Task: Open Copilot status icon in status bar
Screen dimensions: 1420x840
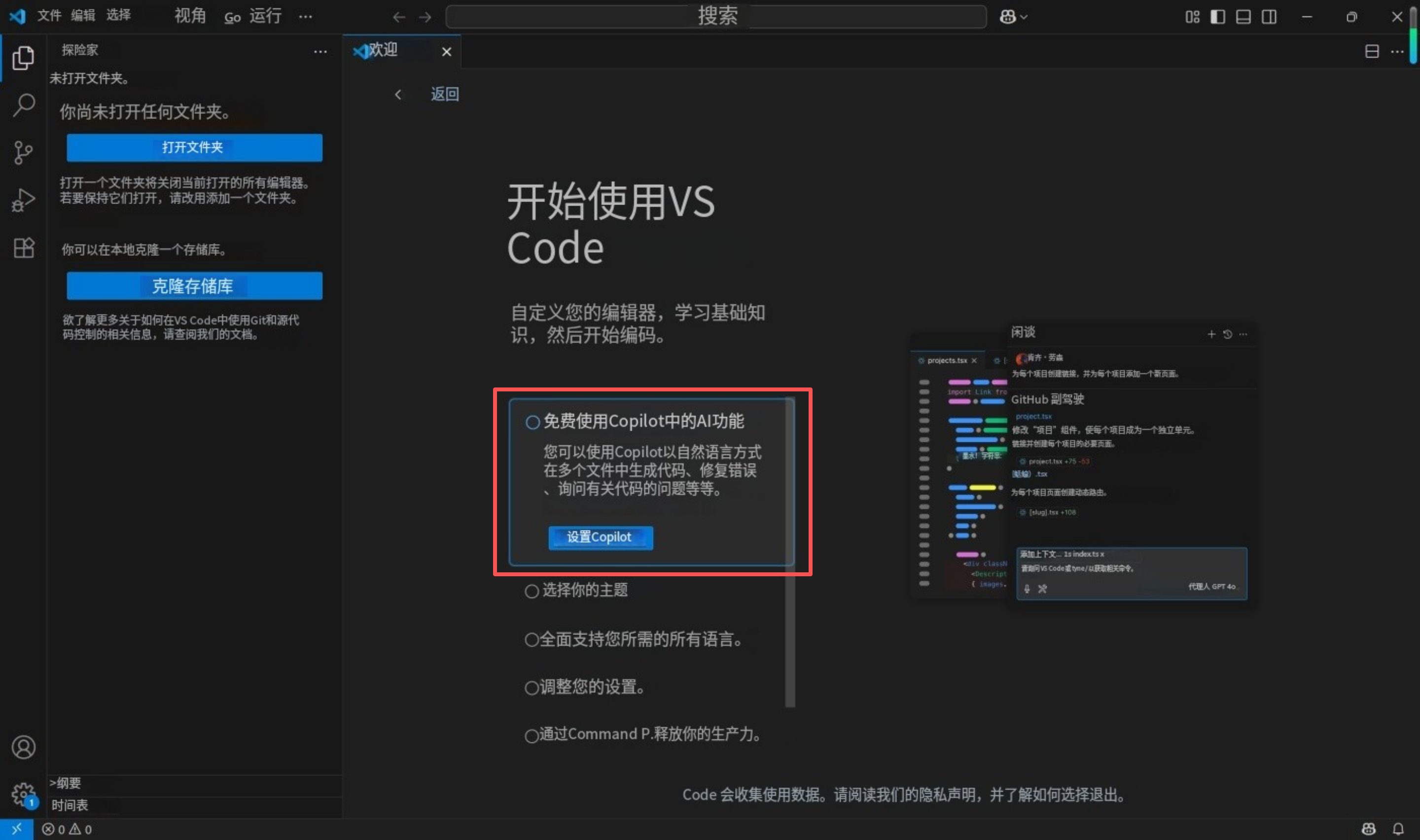Action: (x=1368, y=829)
